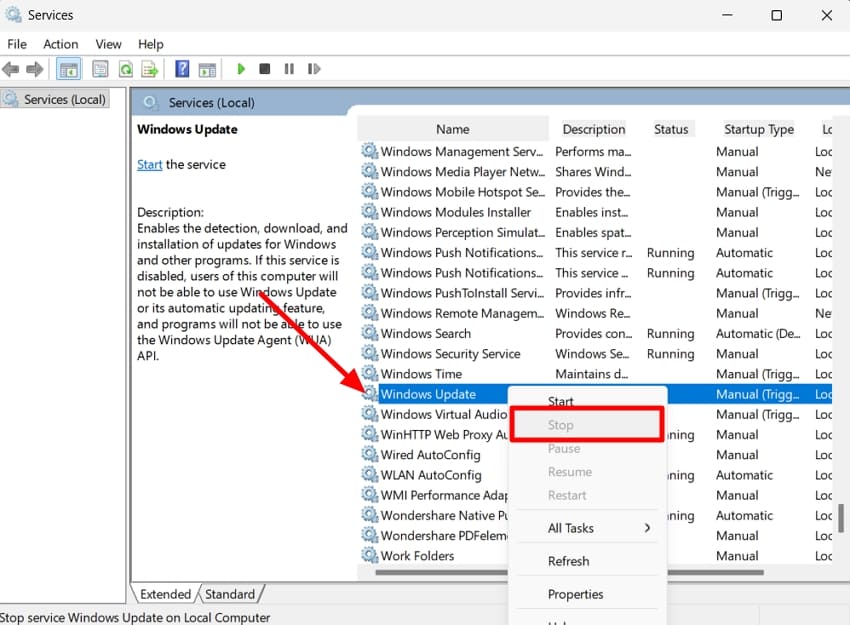Select the WinHTTP Web Proxy service row

pos(443,434)
